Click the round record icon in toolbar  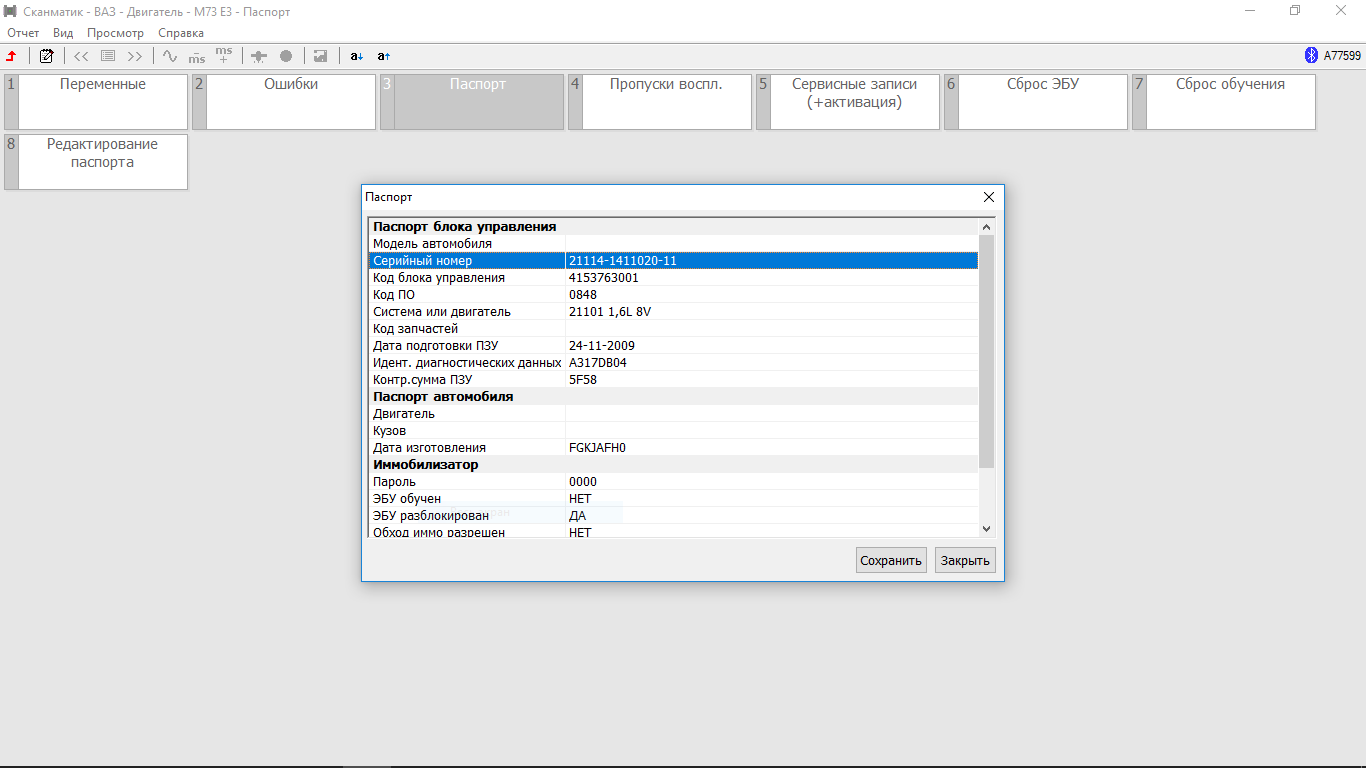coord(286,56)
